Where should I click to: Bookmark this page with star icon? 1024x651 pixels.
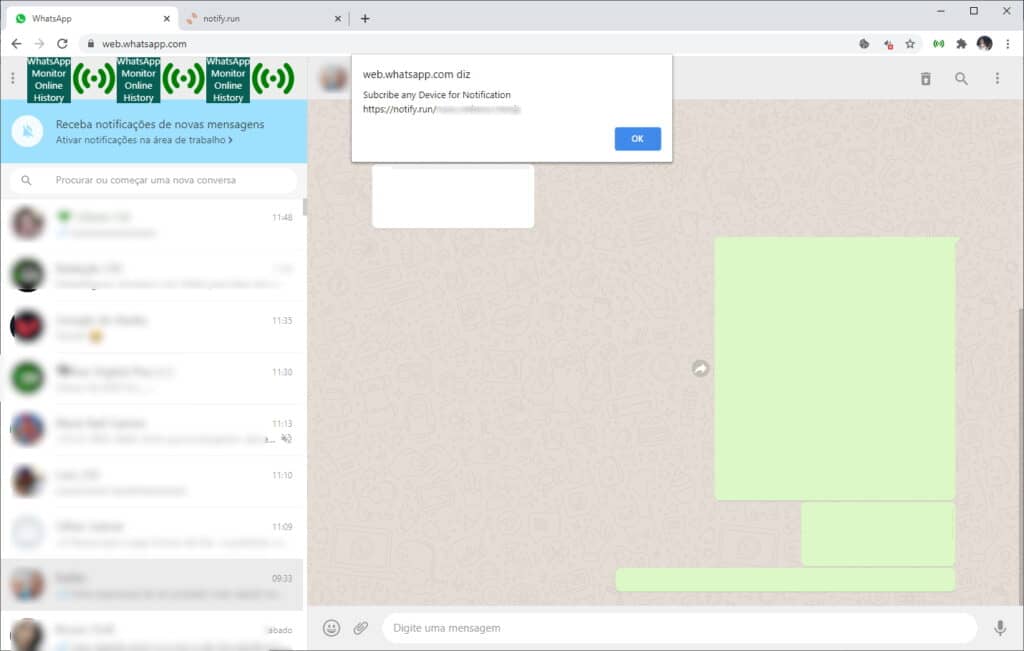click(x=910, y=44)
